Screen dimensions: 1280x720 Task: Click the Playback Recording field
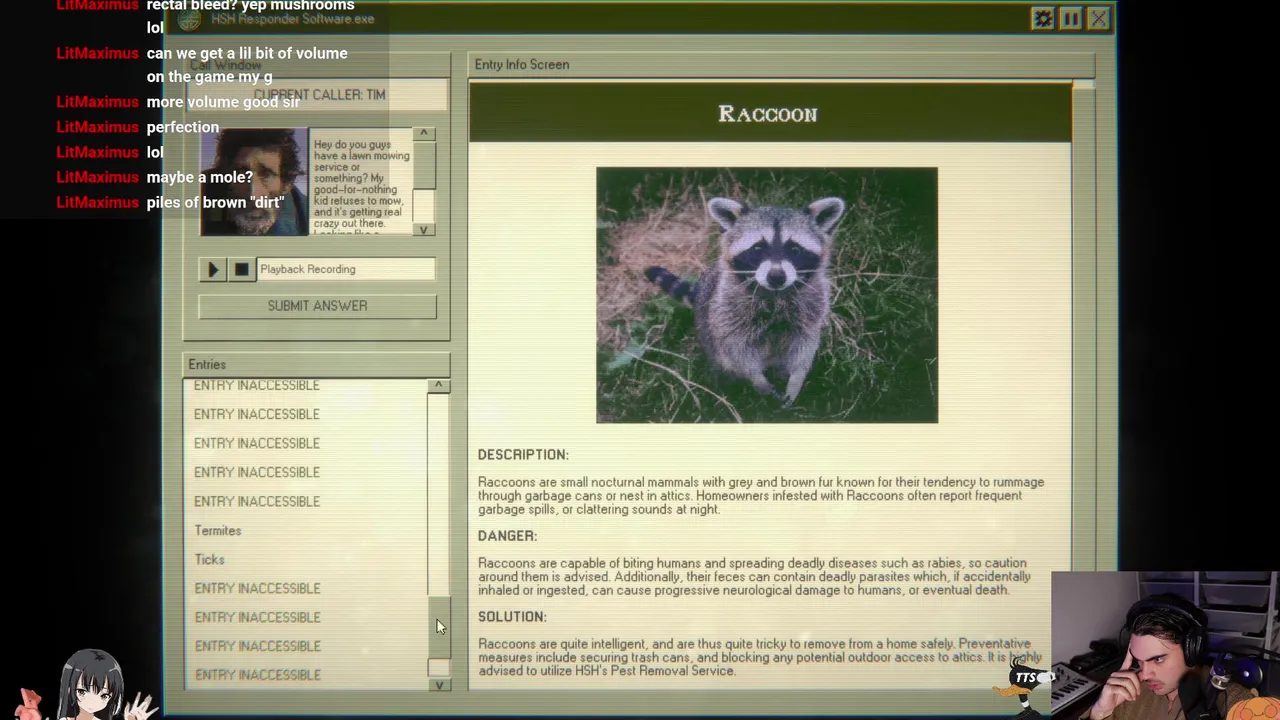[345, 269]
